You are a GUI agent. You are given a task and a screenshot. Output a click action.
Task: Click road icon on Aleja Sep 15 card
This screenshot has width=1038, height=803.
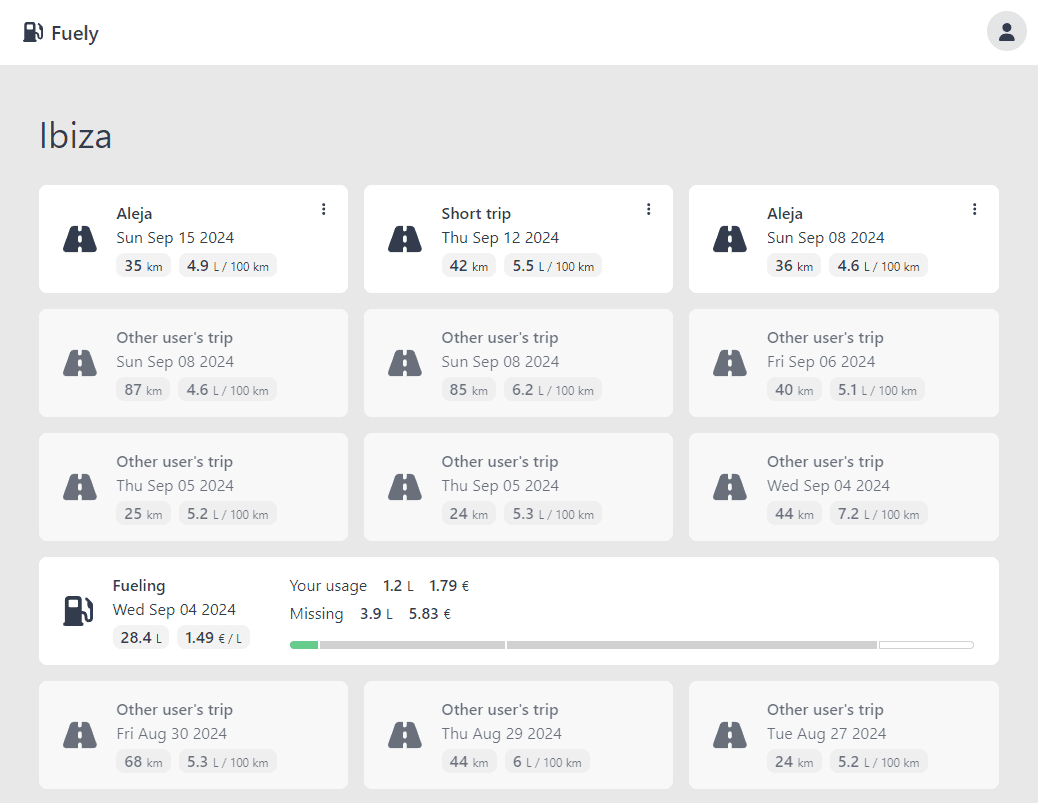[x=80, y=239]
